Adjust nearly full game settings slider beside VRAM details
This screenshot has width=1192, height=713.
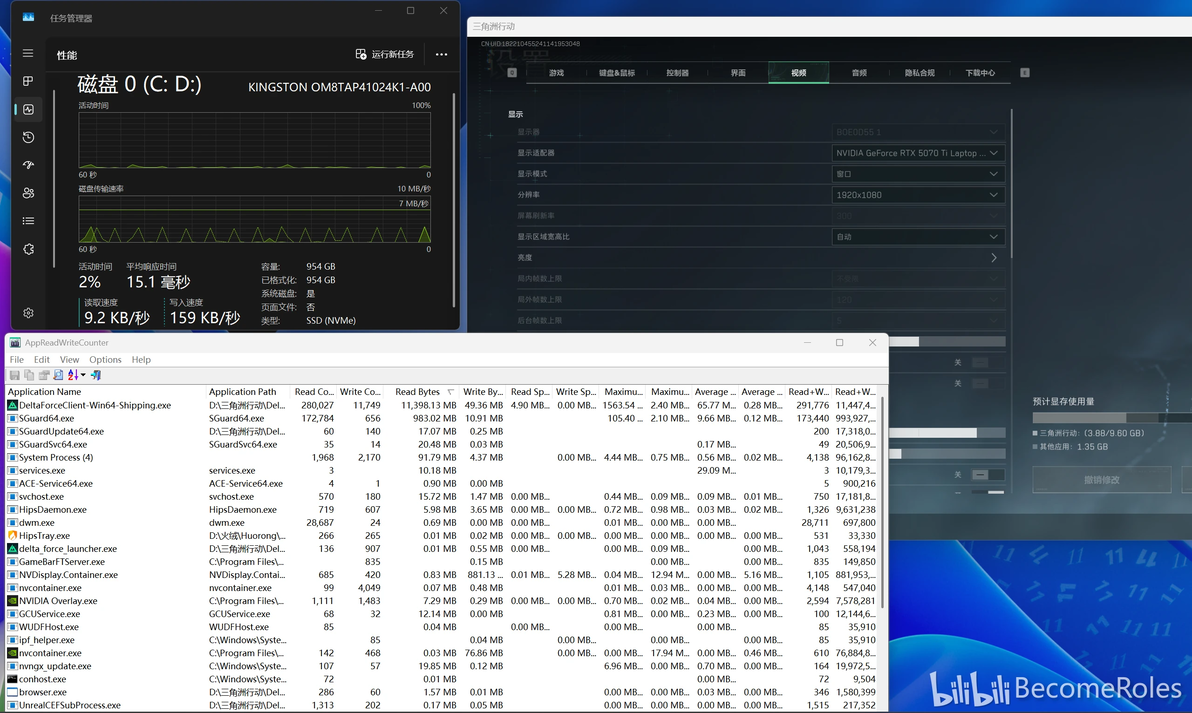point(947,433)
